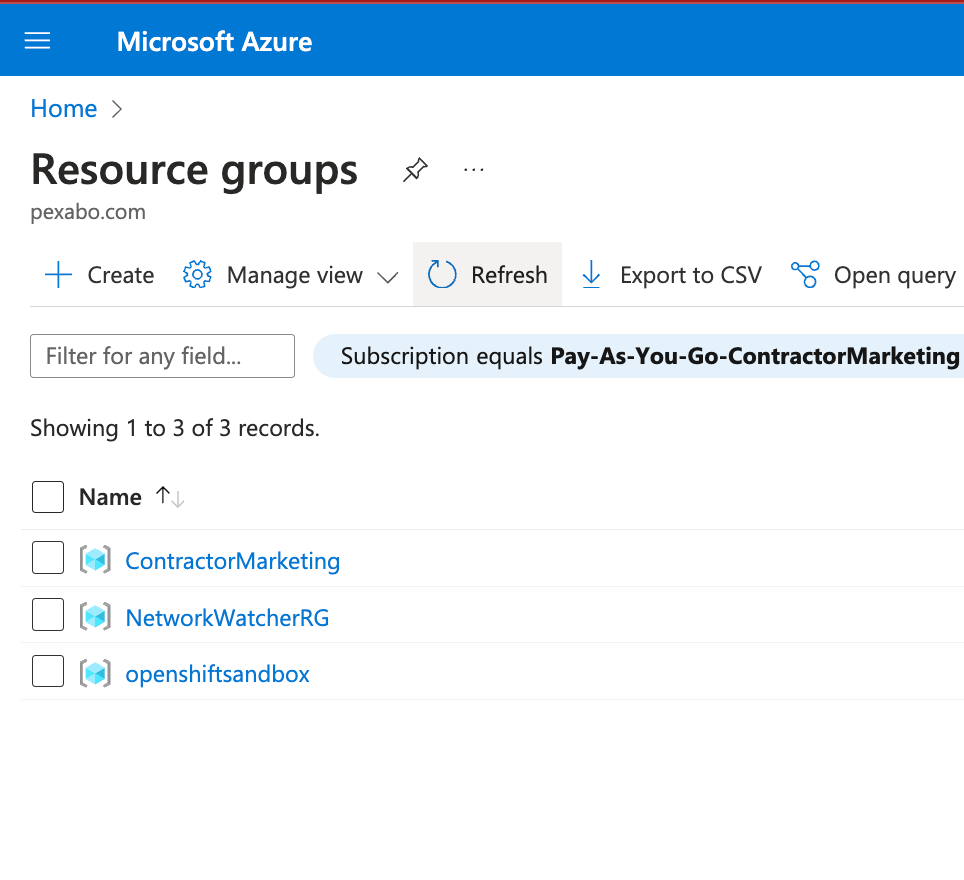Open the openshiftsandbox resource group
The image size is (964, 880).
218,675
